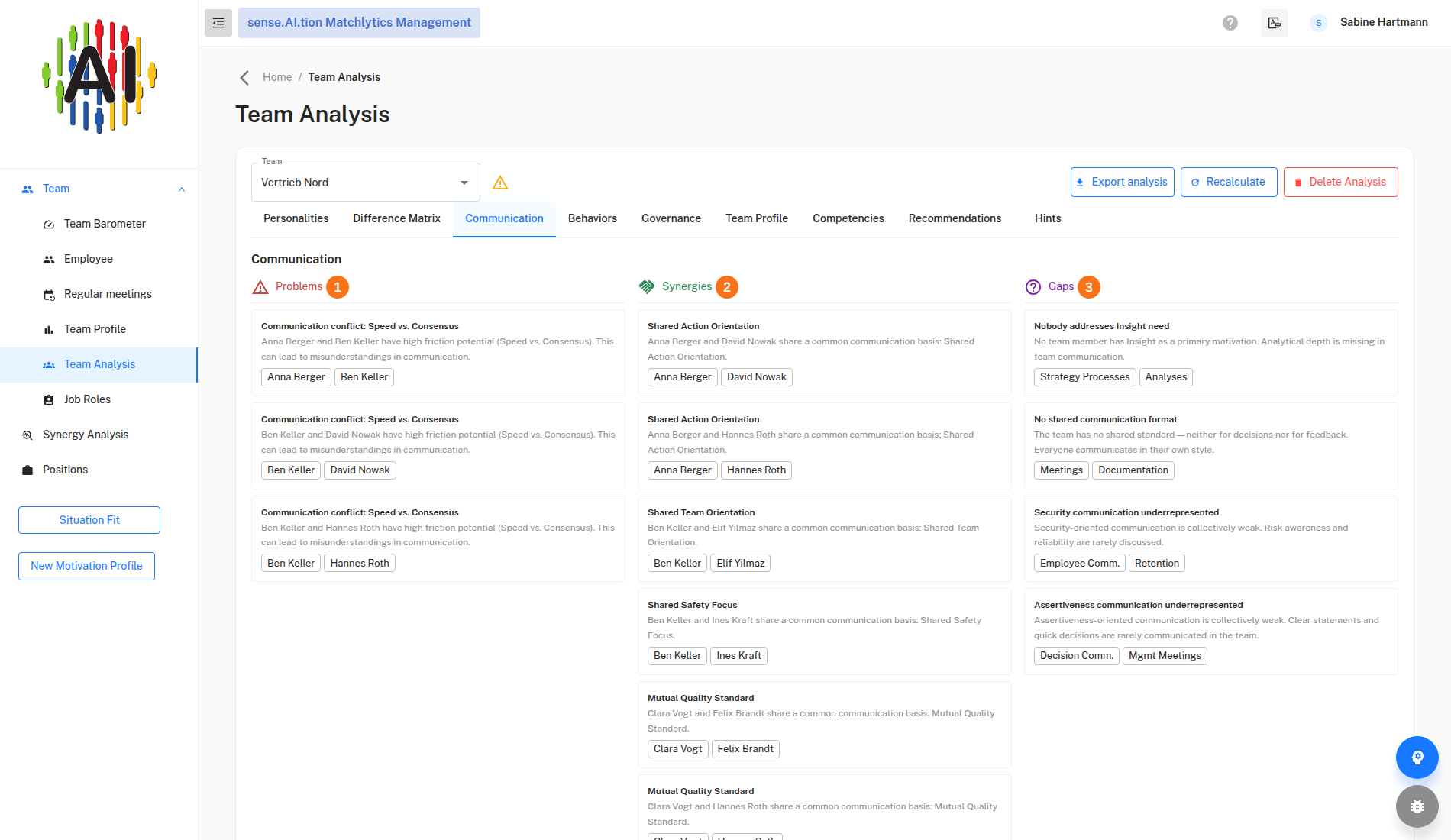
Task: Open the Vertrieb Nord team dropdown
Action: (366, 183)
